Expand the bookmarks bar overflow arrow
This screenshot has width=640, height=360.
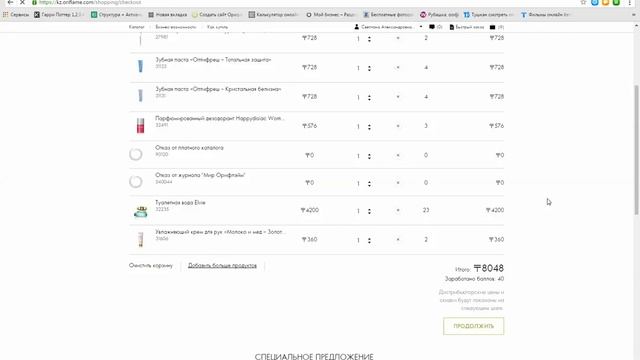[633, 15]
